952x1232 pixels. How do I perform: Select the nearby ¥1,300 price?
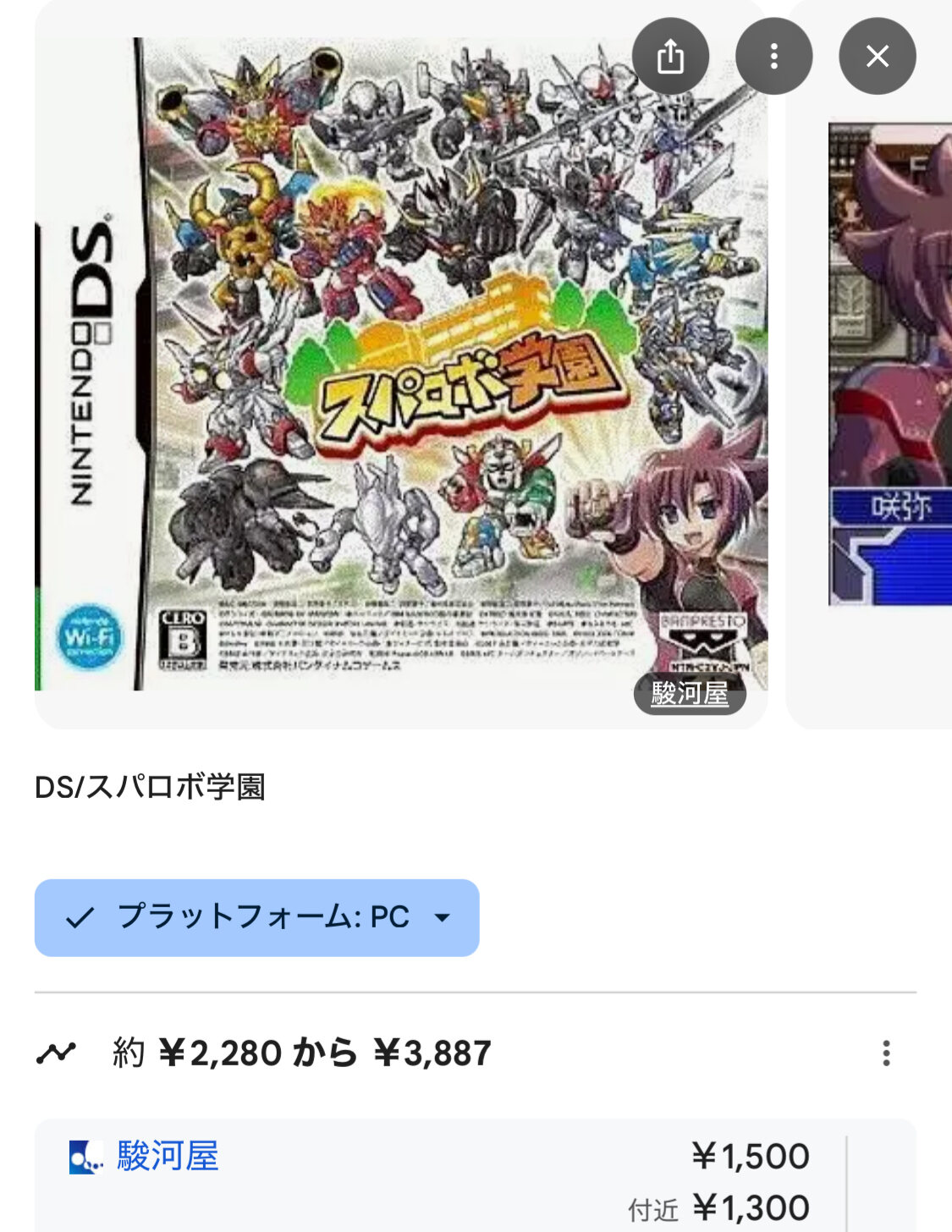pos(751,1208)
